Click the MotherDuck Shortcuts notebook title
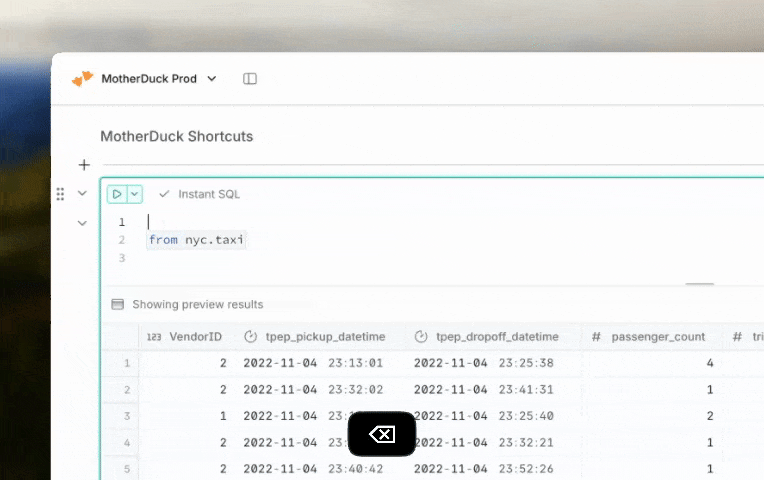Screen dimensions: 764x480 click(x=176, y=136)
